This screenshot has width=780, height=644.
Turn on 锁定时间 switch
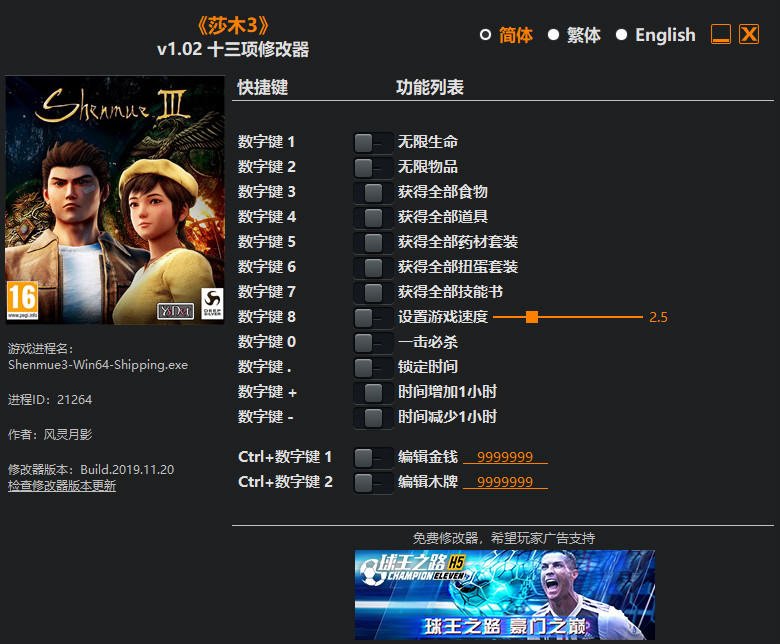372,367
